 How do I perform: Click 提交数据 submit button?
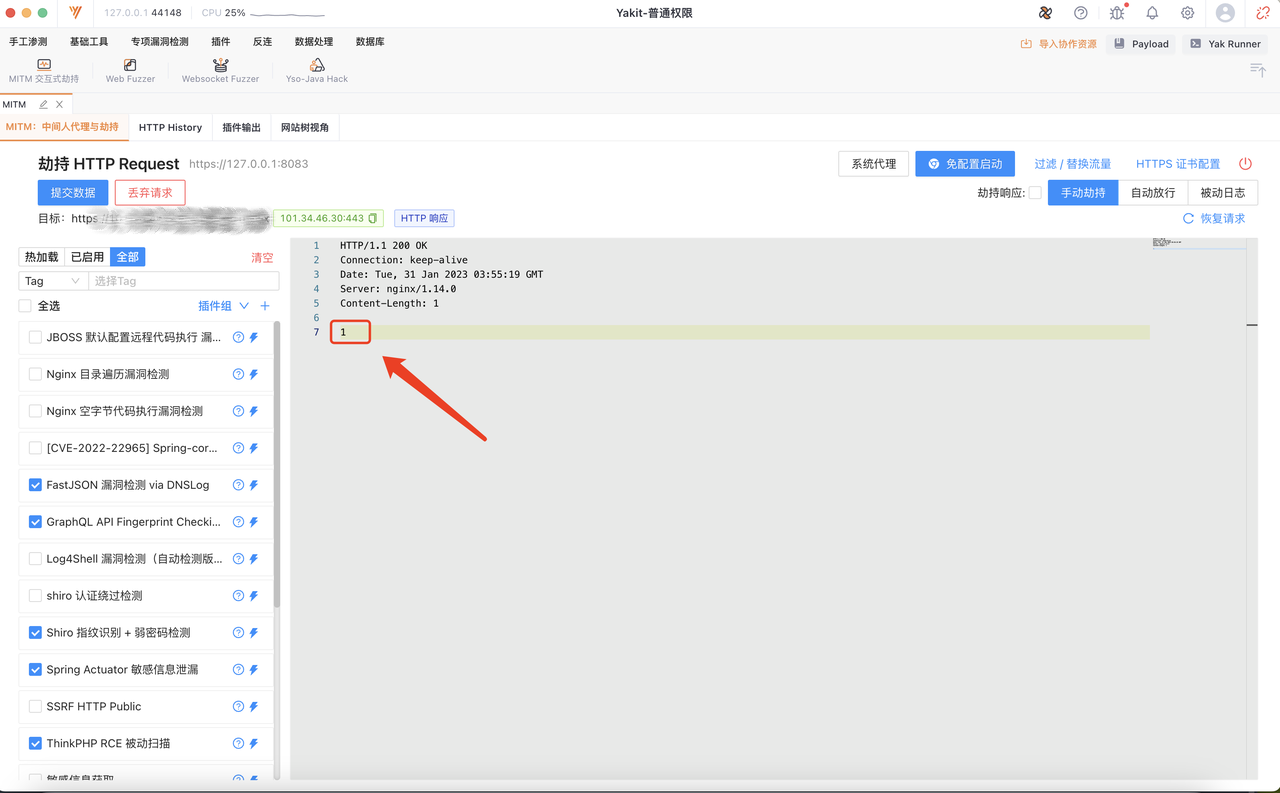click(73, 193)
